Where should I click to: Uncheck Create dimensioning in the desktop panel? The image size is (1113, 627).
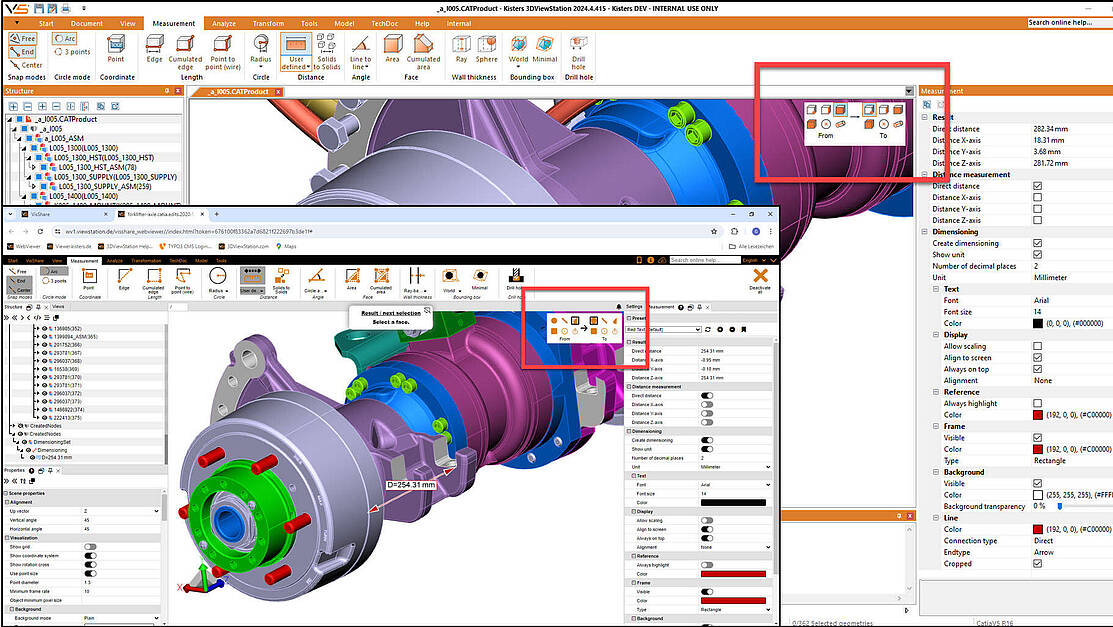pyautogui.click(x=1037, y=243)
